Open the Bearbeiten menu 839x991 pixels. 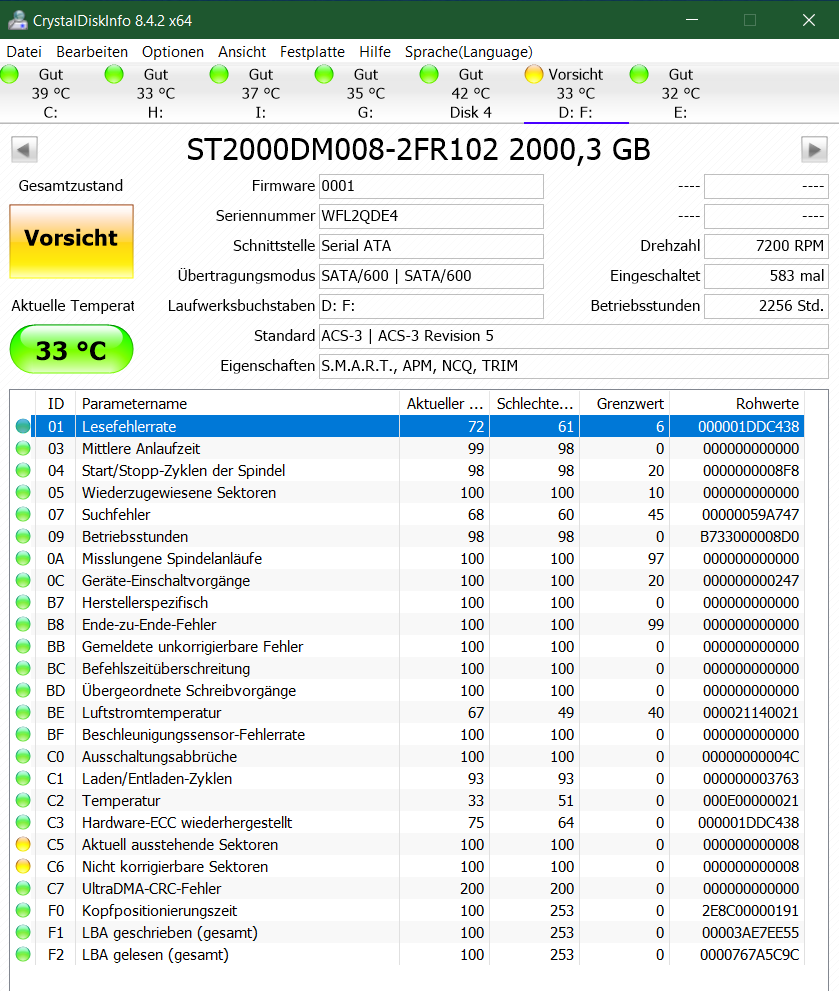[x=92, y=52]
